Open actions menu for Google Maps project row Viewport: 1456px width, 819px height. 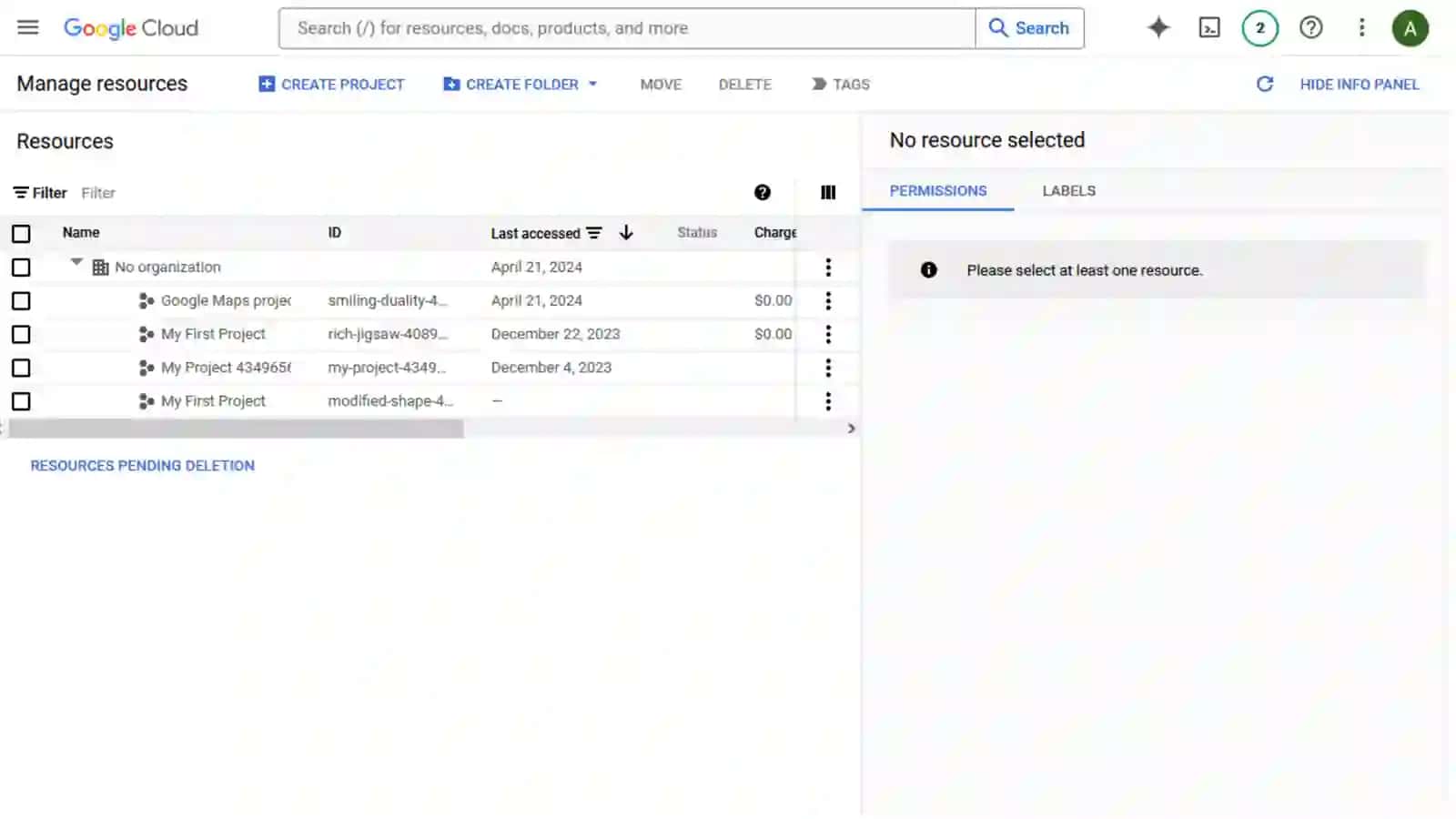(x=828, y=300)
